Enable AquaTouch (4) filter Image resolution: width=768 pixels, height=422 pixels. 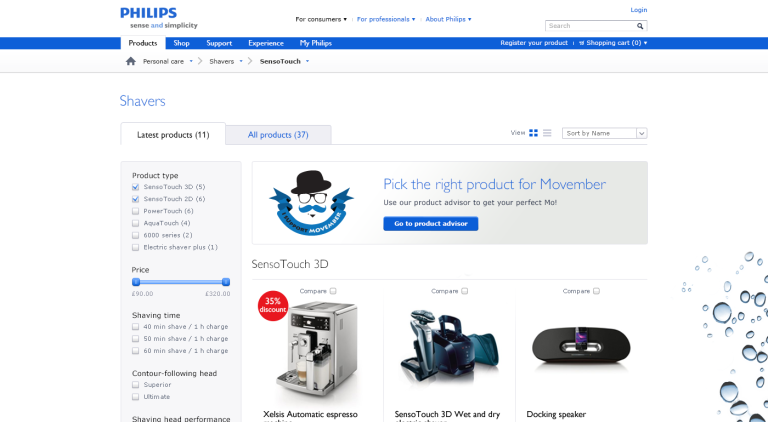point(136,223)
